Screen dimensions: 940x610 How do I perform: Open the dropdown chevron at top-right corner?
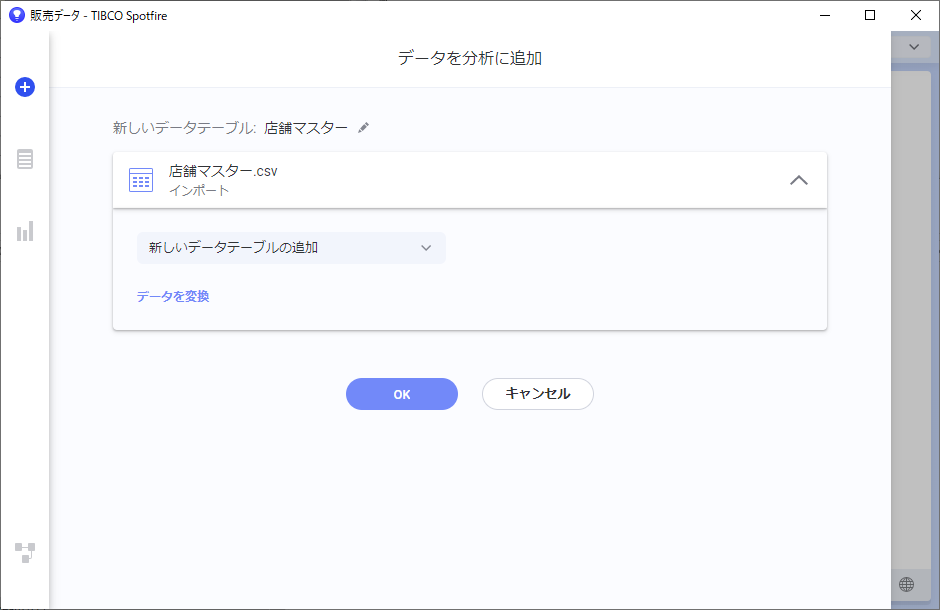(x=914, y=47)
